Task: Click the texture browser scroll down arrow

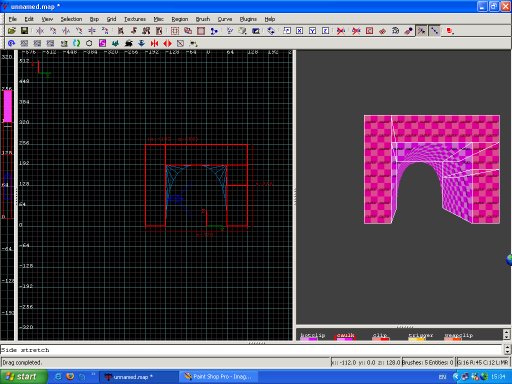Action: [x=507, y=337]
